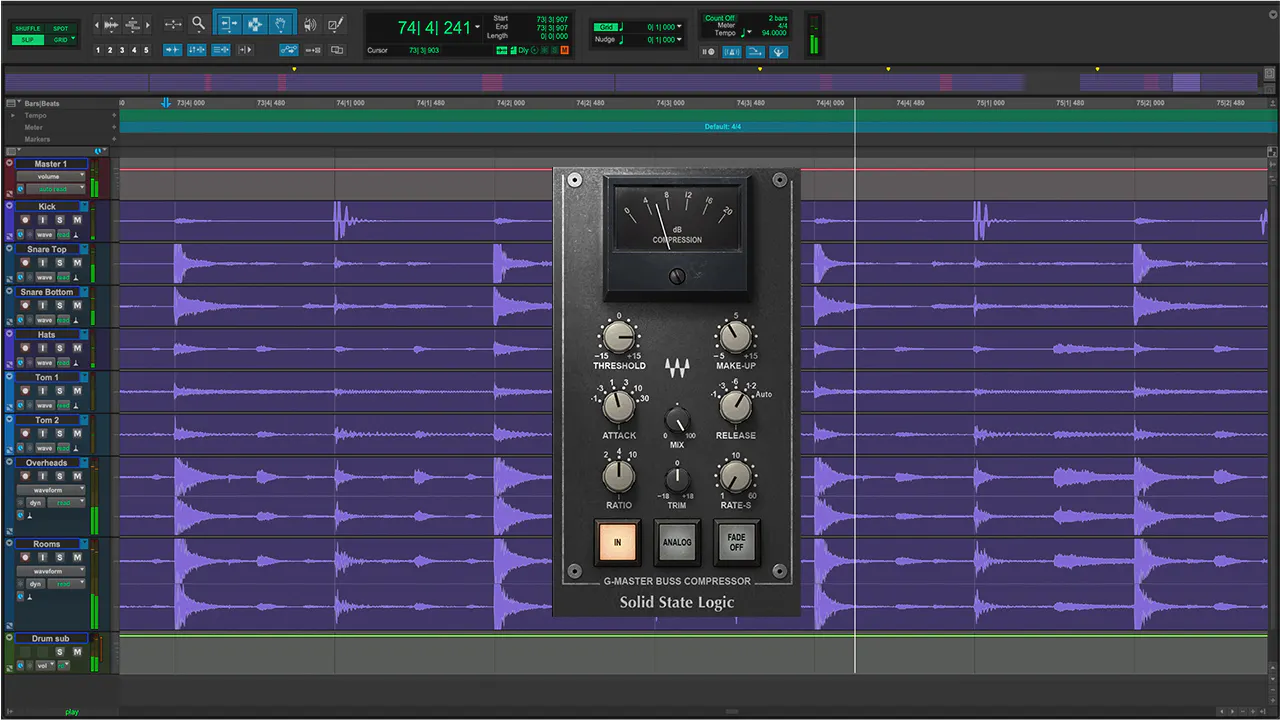
Task: Select the Scrubber speaker tool
Action: (x=310, y=24)
